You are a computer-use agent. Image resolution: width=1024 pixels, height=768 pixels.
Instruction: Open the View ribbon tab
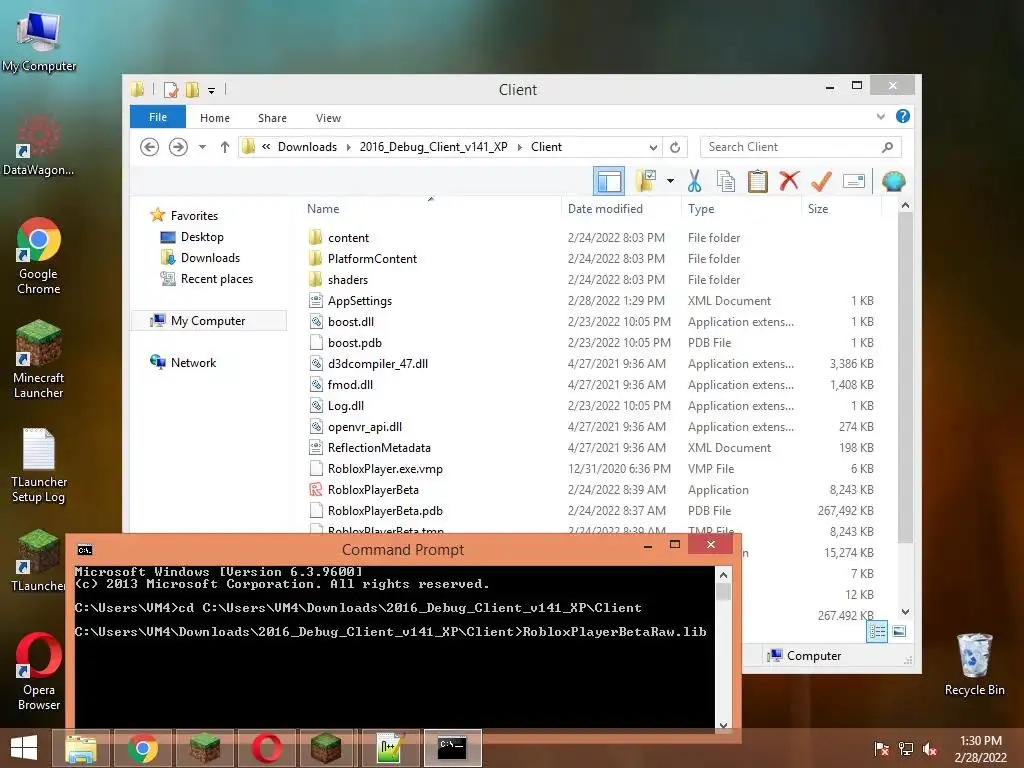[328, 118]
